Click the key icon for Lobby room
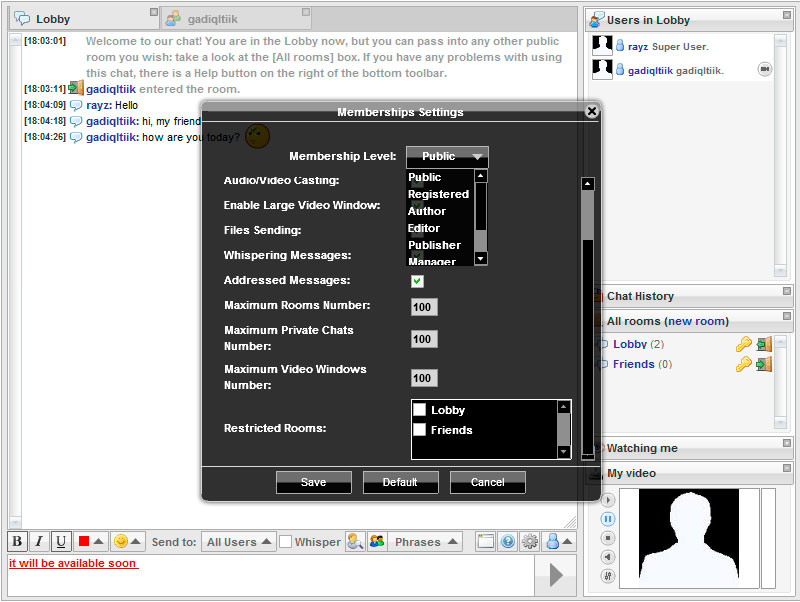Image resolution: width=800 pixels, height=602 pixels. (x=743, y=344)
